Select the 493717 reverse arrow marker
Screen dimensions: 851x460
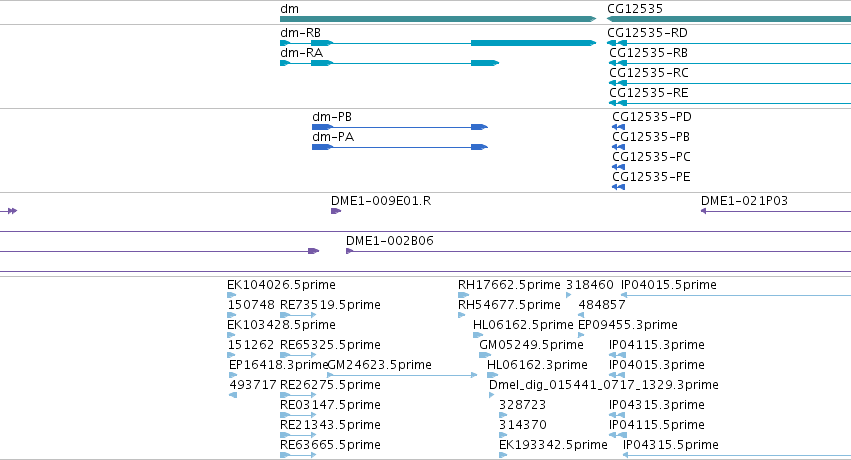coord(233,395)
